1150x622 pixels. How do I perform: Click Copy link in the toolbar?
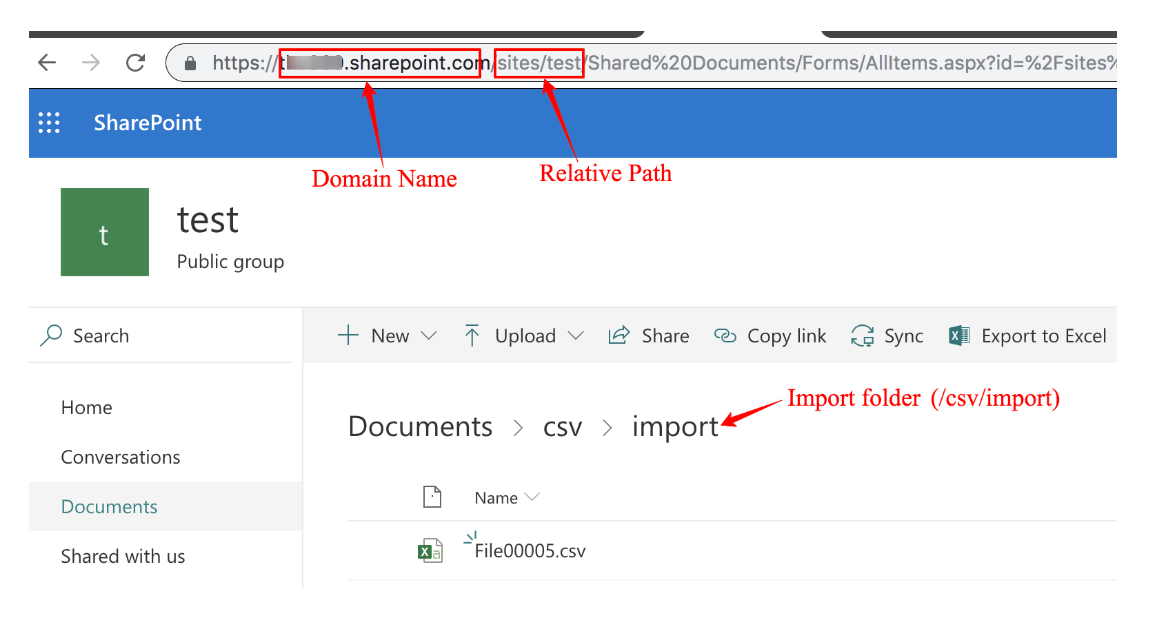[x=770, y=336]
